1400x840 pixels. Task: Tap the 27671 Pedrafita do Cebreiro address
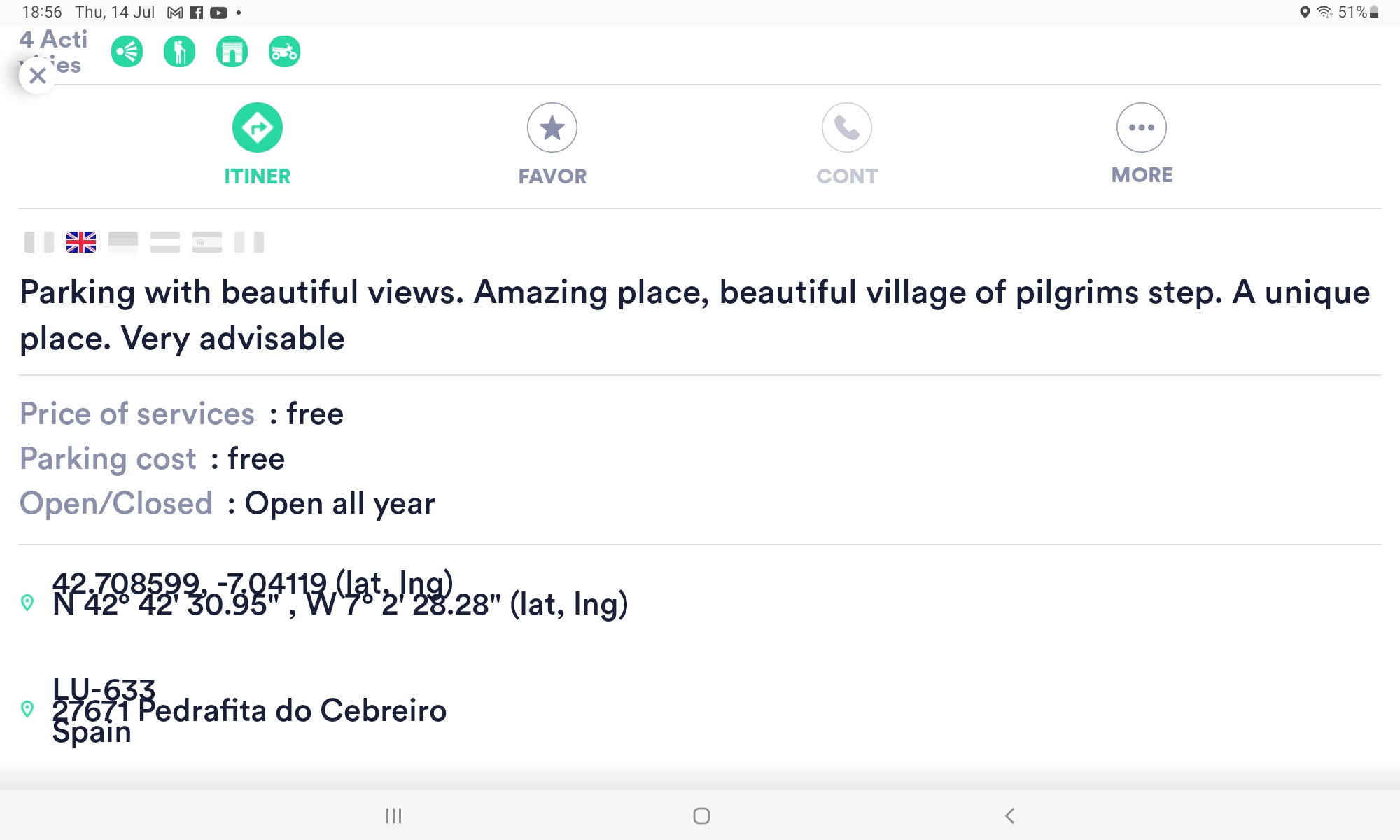pos(249,710)
